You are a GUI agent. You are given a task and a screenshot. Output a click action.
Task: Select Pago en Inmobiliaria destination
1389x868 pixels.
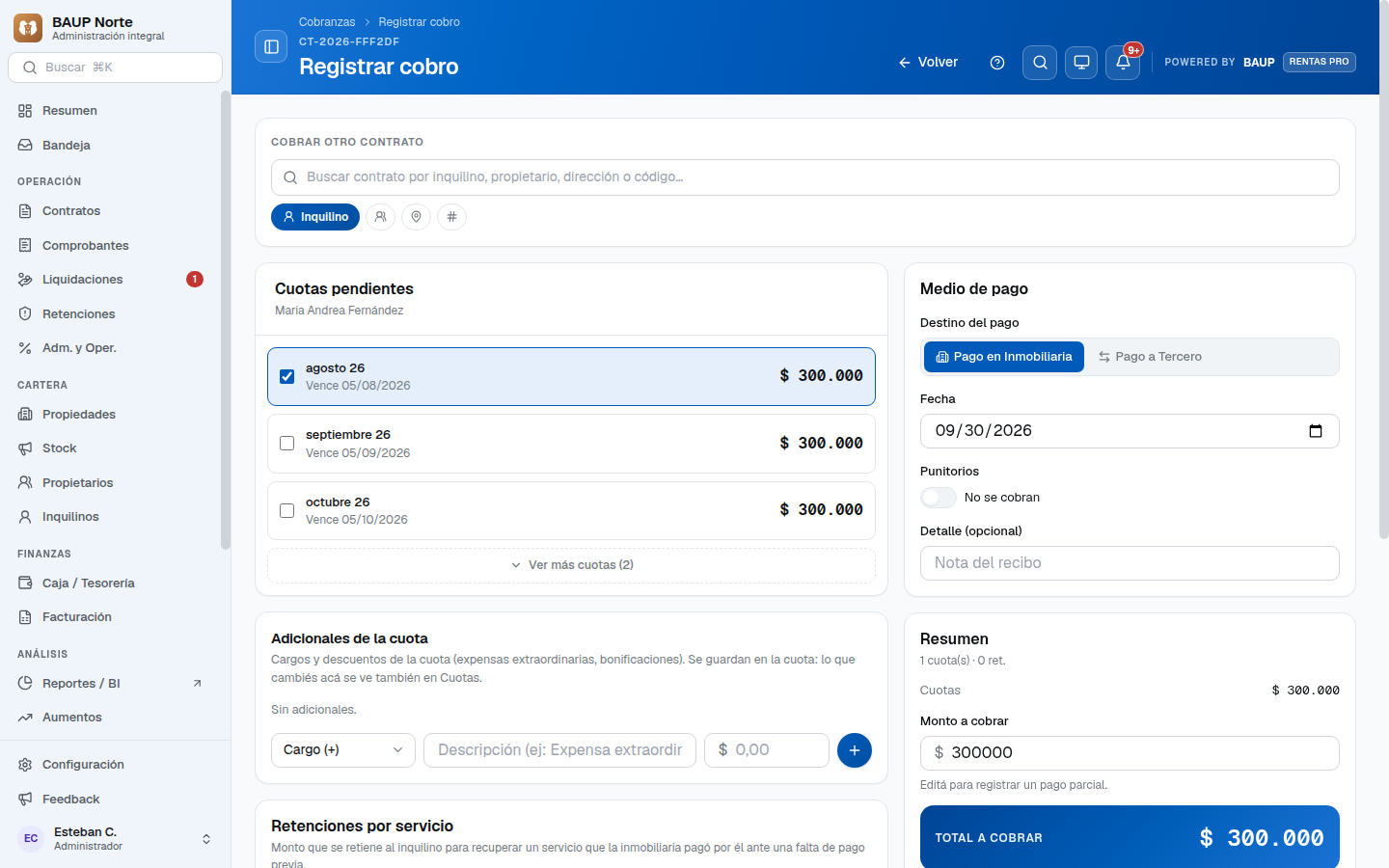point(1004,357)
